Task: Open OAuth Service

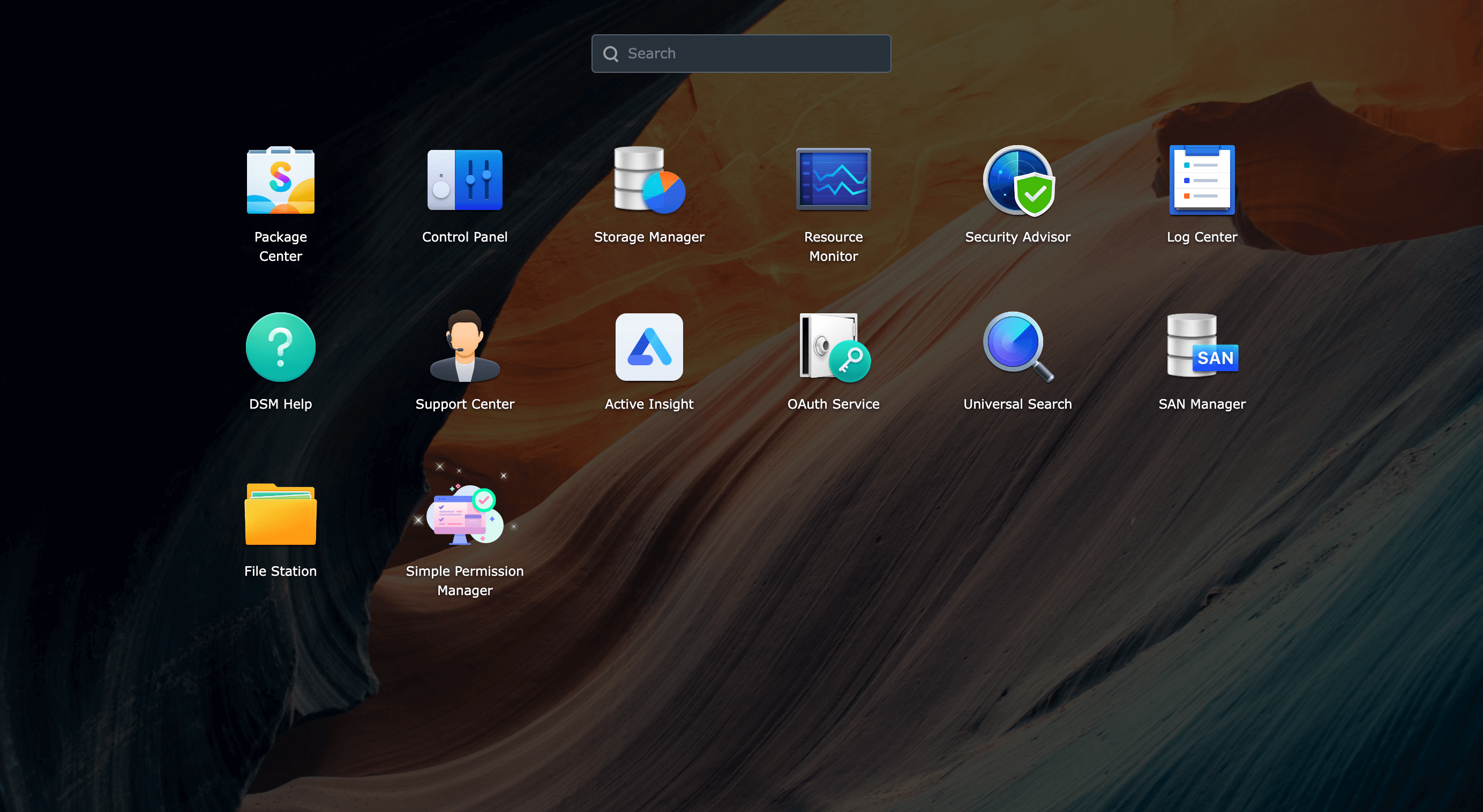Action: [x=833, y=348]
